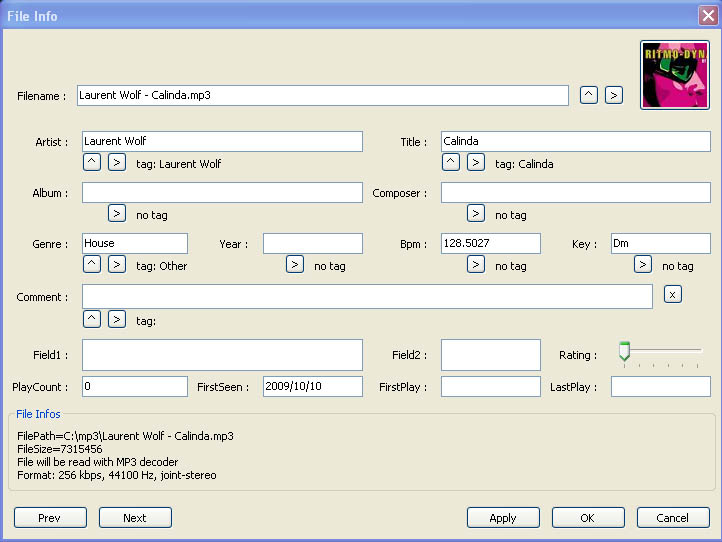Image resolution: width=722 pixels, height=542 pixels.
Task: Cancel the File Info dialog
Action: 673,518
